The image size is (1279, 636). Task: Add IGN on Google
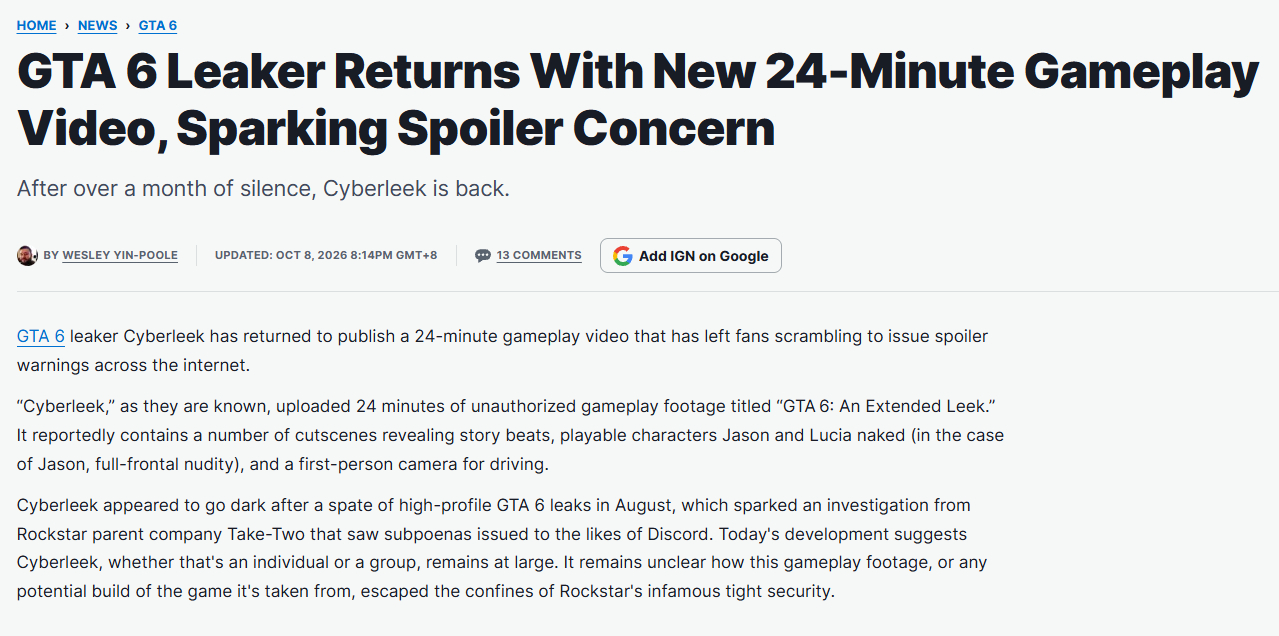pos(691,255)
